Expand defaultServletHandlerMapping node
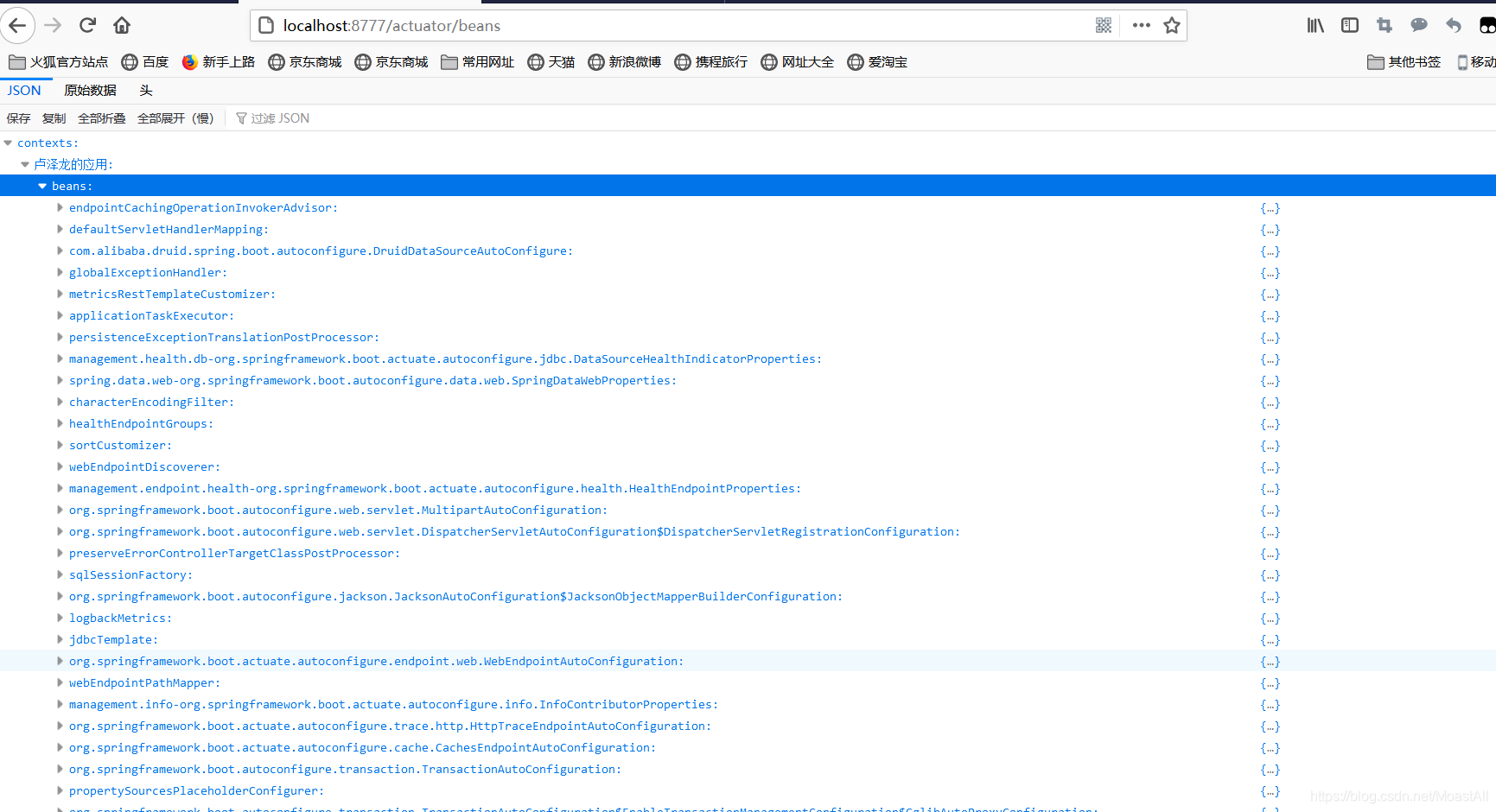Screen dimensions: 1496x812 point(60,229)
